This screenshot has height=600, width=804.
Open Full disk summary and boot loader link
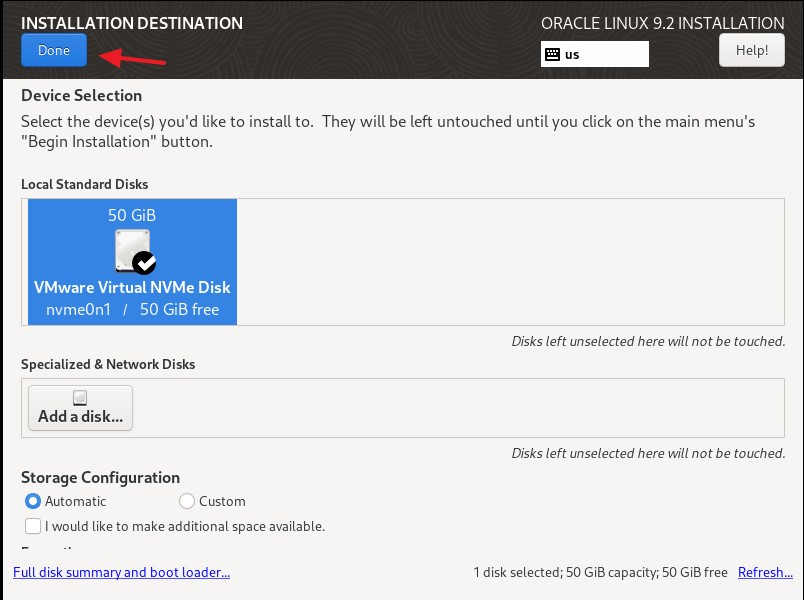point(122,572)
